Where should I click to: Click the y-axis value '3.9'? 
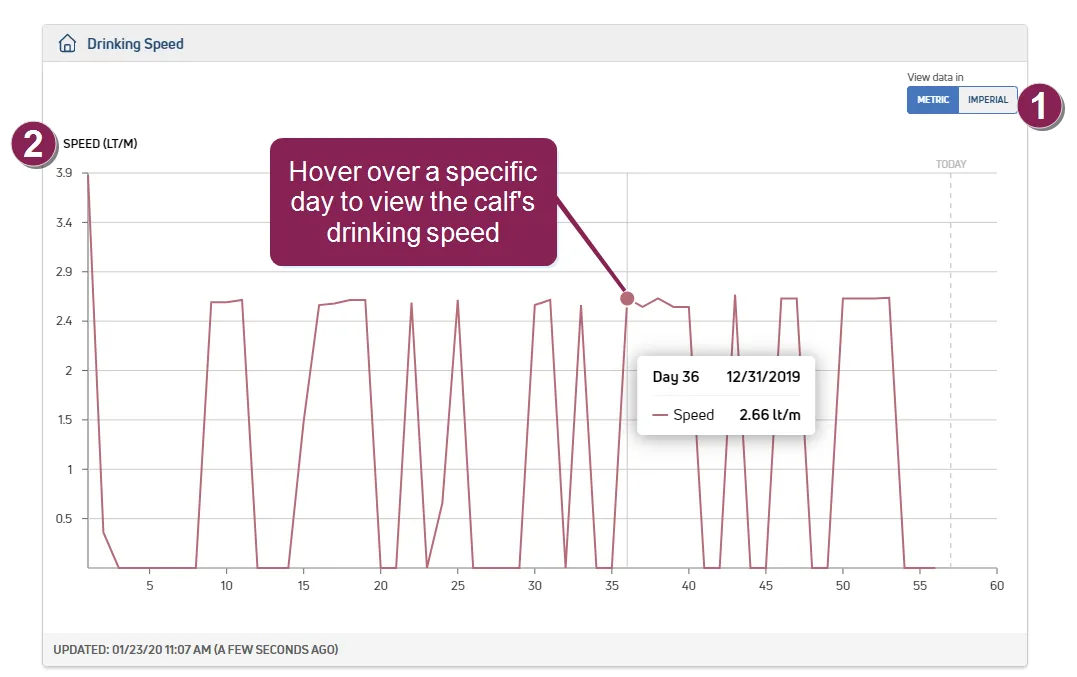tap(64, 173)
